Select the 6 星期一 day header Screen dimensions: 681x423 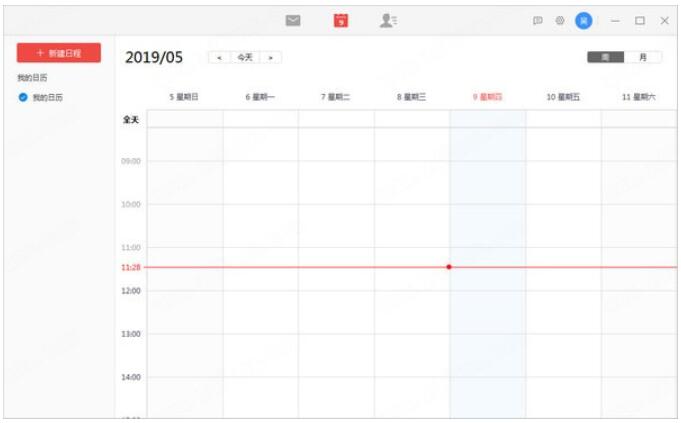pos(260,97)
